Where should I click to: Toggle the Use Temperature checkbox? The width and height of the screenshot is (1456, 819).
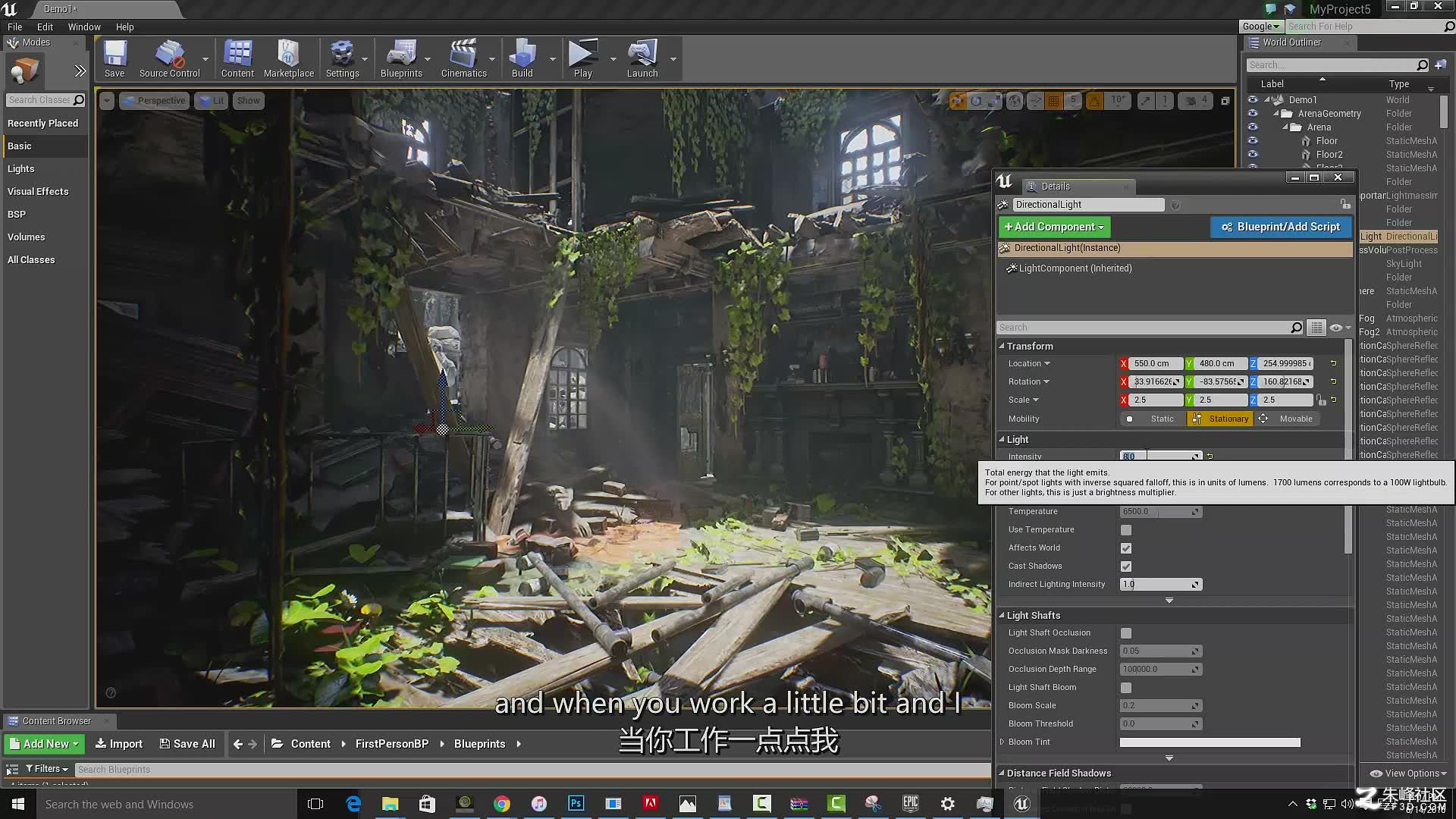point(1126,530)
